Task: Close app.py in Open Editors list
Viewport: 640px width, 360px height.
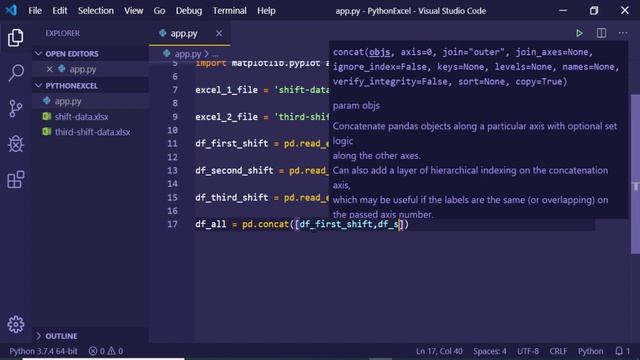Action: [x=49, y=69]
